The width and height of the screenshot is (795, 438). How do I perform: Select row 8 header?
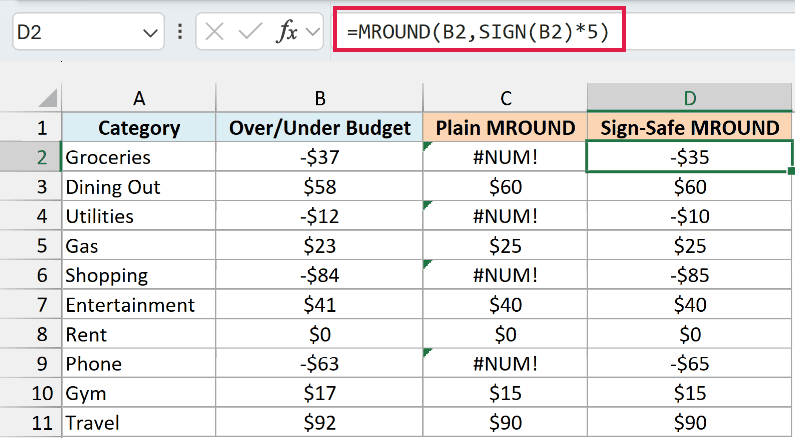coord(30,334)
